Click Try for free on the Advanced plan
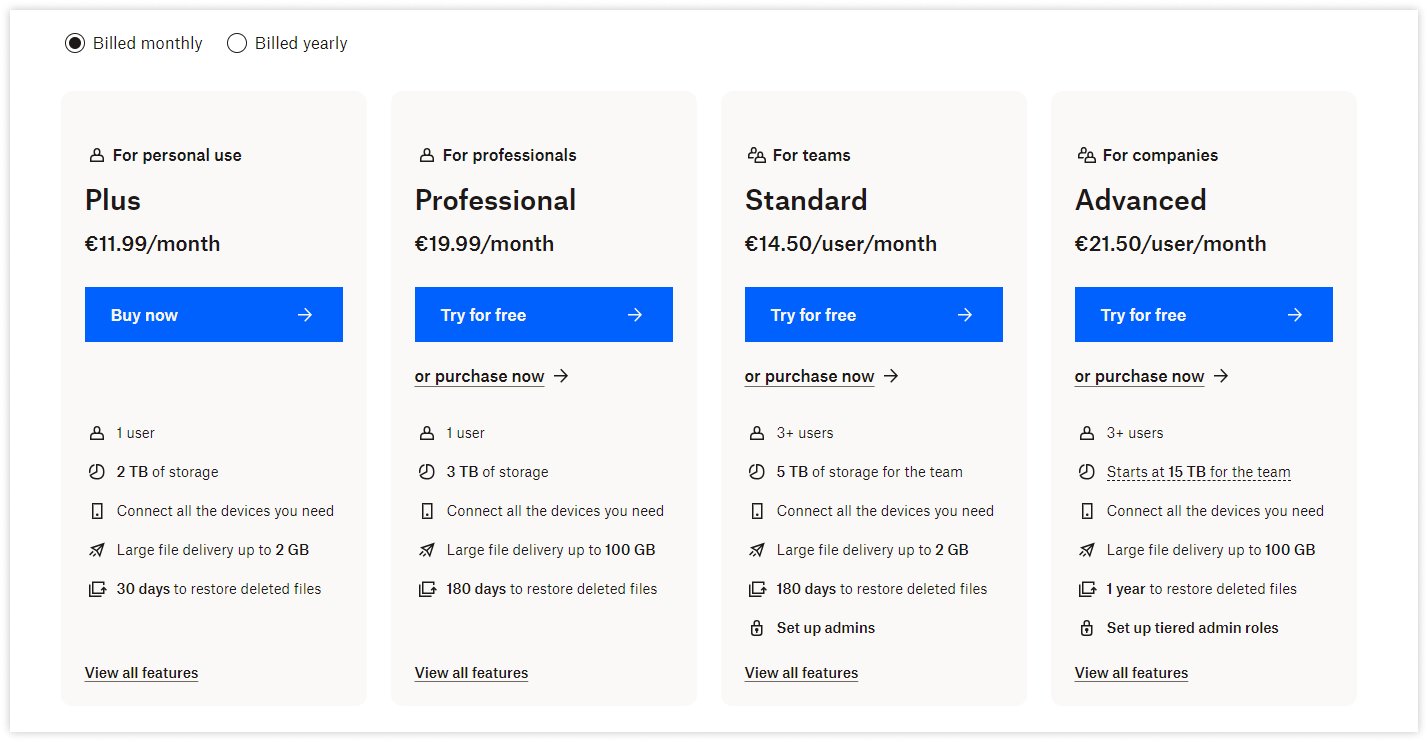Image resolution: width=1428 pixels, height=742 pixels. 1203,314
